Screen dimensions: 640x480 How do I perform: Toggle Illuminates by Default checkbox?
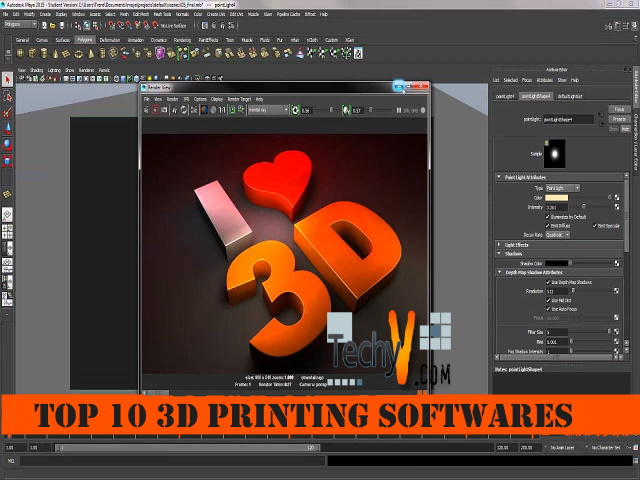pyautogui.click(x=548, y=216)
